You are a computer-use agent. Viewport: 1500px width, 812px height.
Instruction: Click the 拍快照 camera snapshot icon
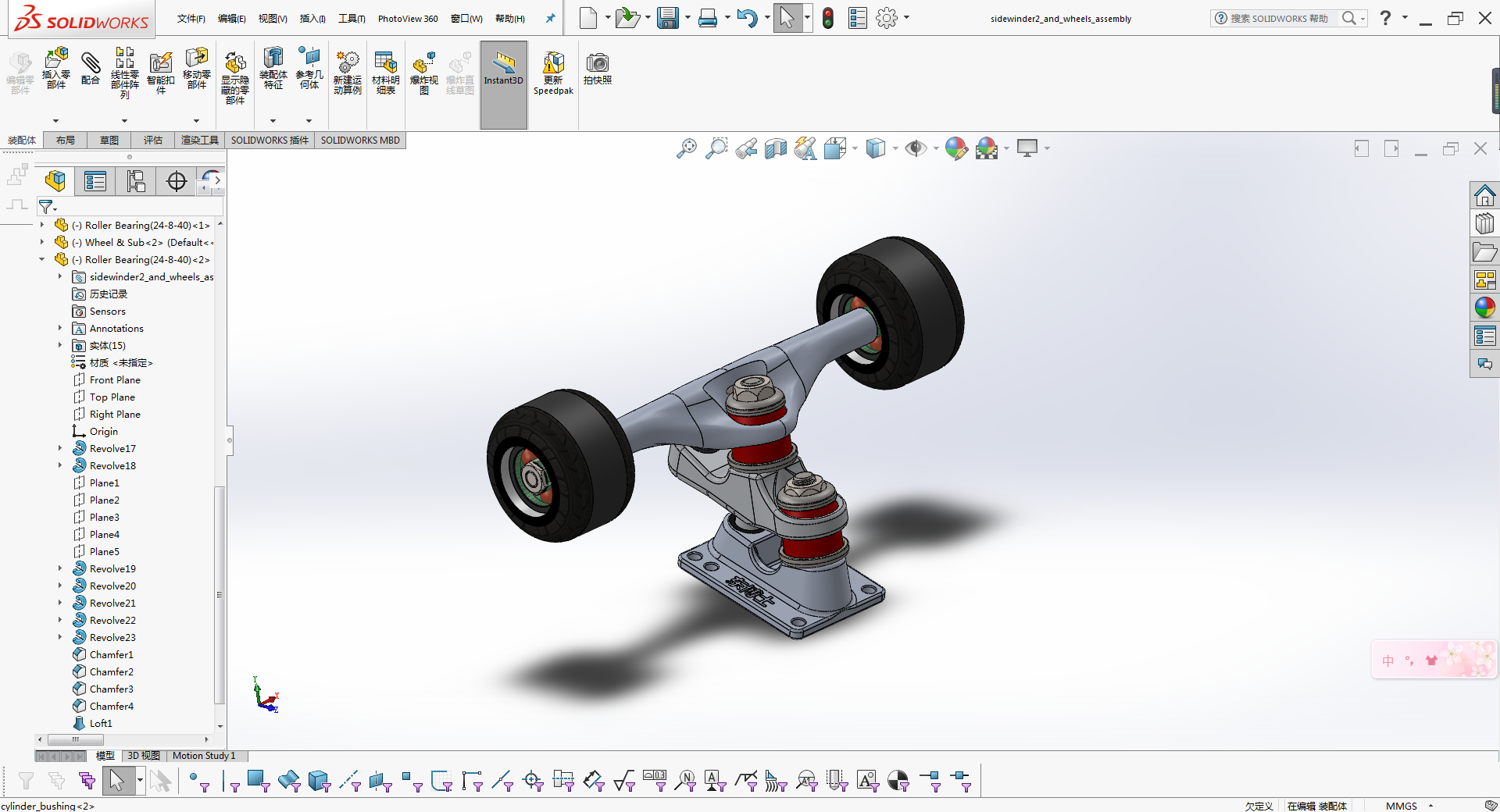(x=598, y=69)
